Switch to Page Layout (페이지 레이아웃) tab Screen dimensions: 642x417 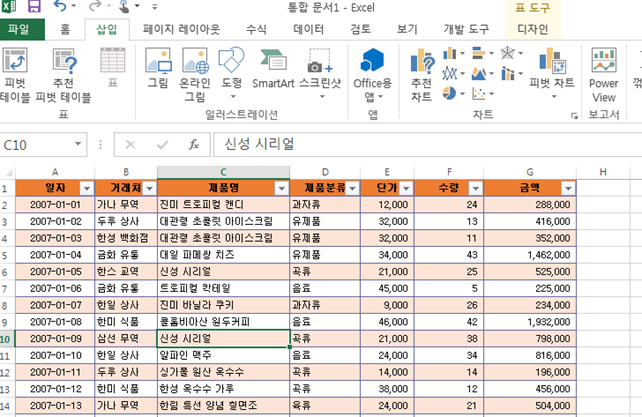click(181, 29)
